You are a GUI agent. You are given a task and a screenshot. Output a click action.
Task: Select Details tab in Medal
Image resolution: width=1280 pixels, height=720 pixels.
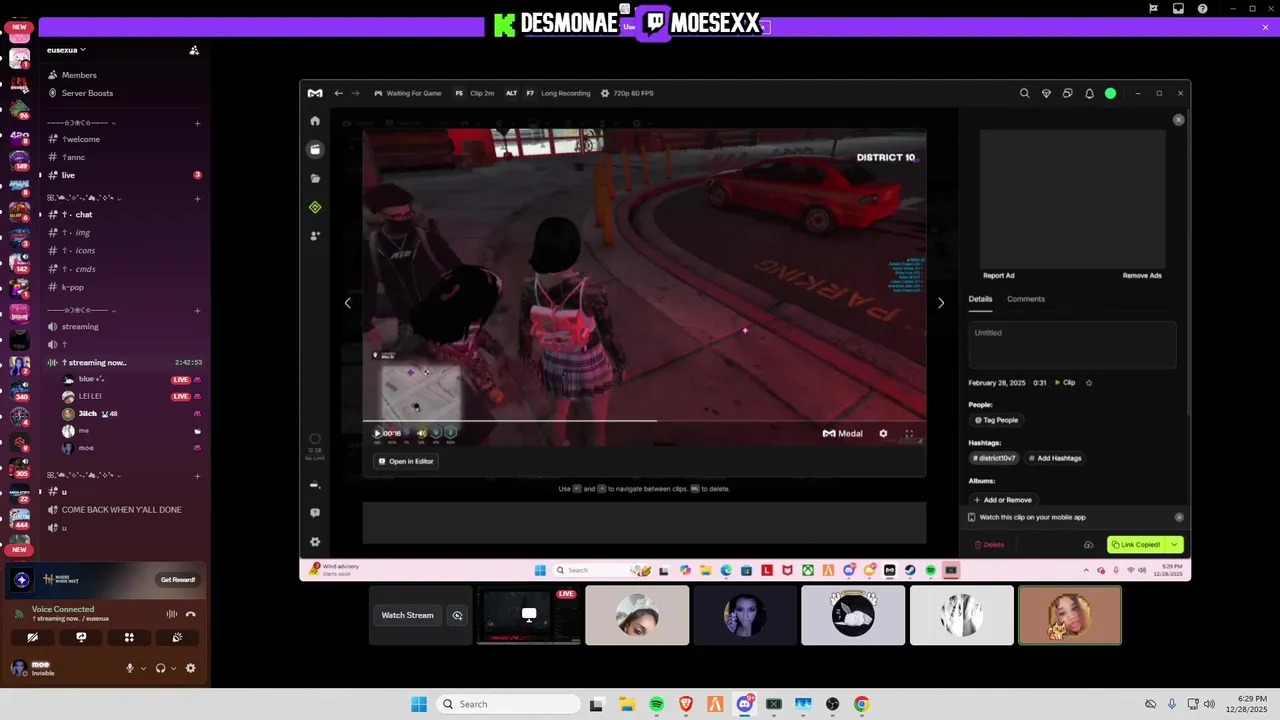(x=980, y=299)
